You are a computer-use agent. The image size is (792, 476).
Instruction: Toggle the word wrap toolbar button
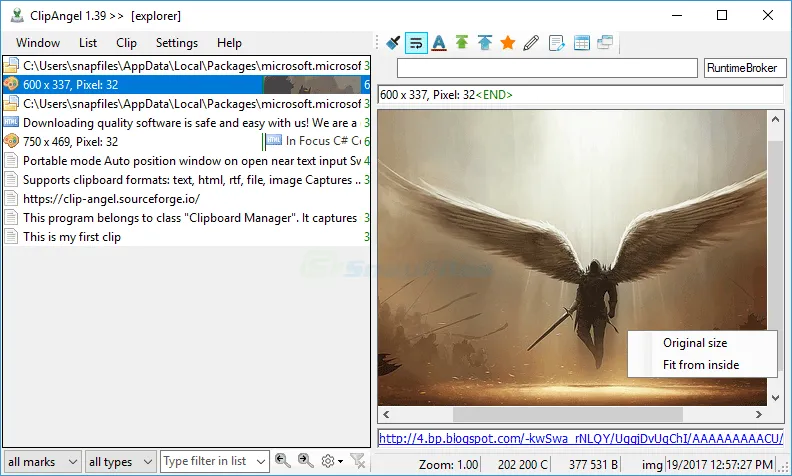coord(416,43)
